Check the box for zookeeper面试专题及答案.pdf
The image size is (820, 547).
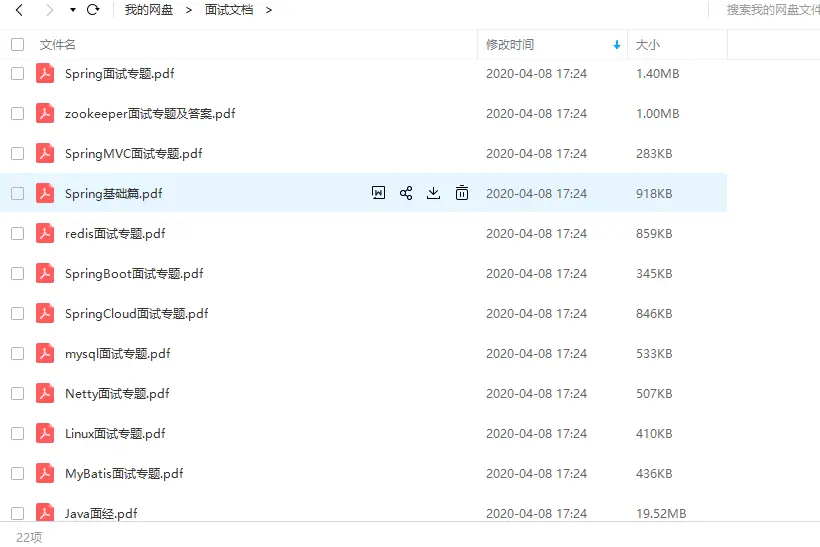coord(18,113)
